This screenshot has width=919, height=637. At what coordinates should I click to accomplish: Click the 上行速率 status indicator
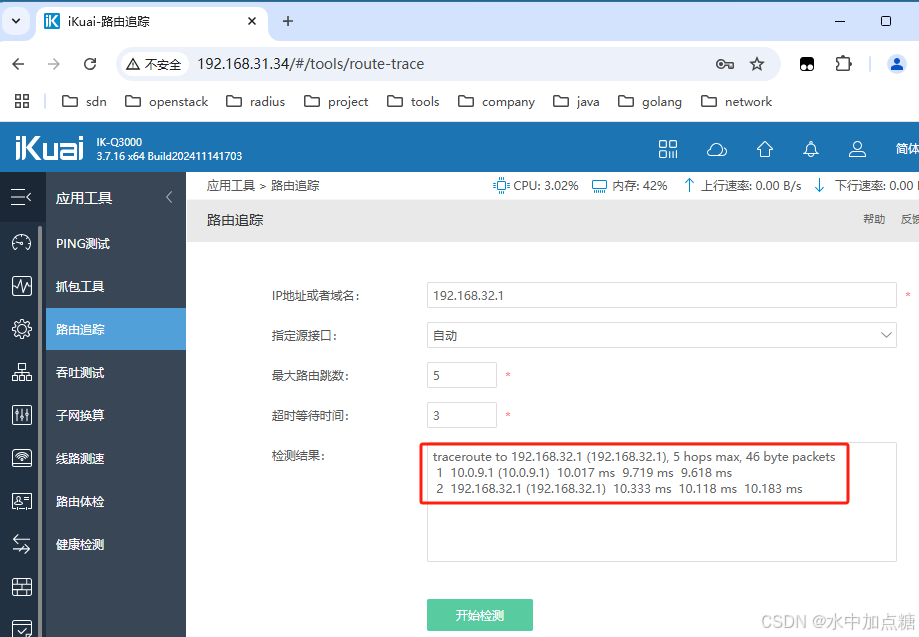pyautogui.click(x=743, y=186)
